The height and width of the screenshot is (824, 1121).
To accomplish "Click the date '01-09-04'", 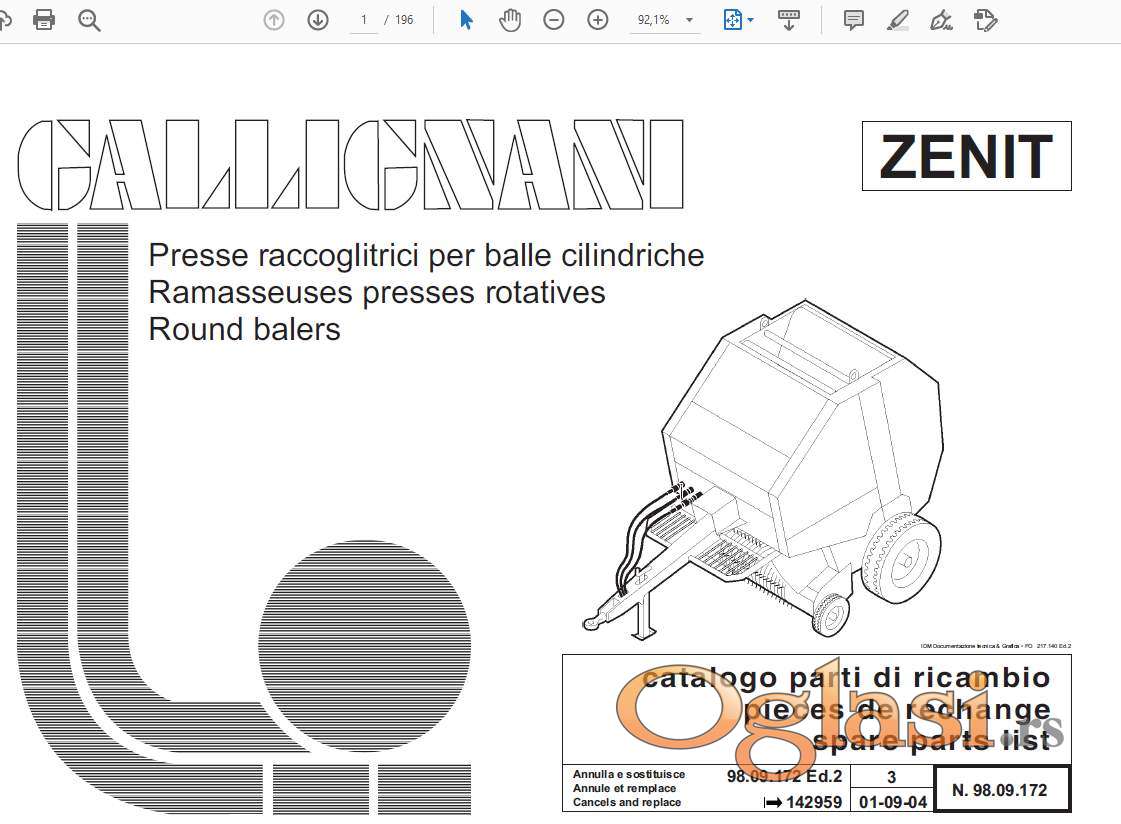I will (893, 802).
